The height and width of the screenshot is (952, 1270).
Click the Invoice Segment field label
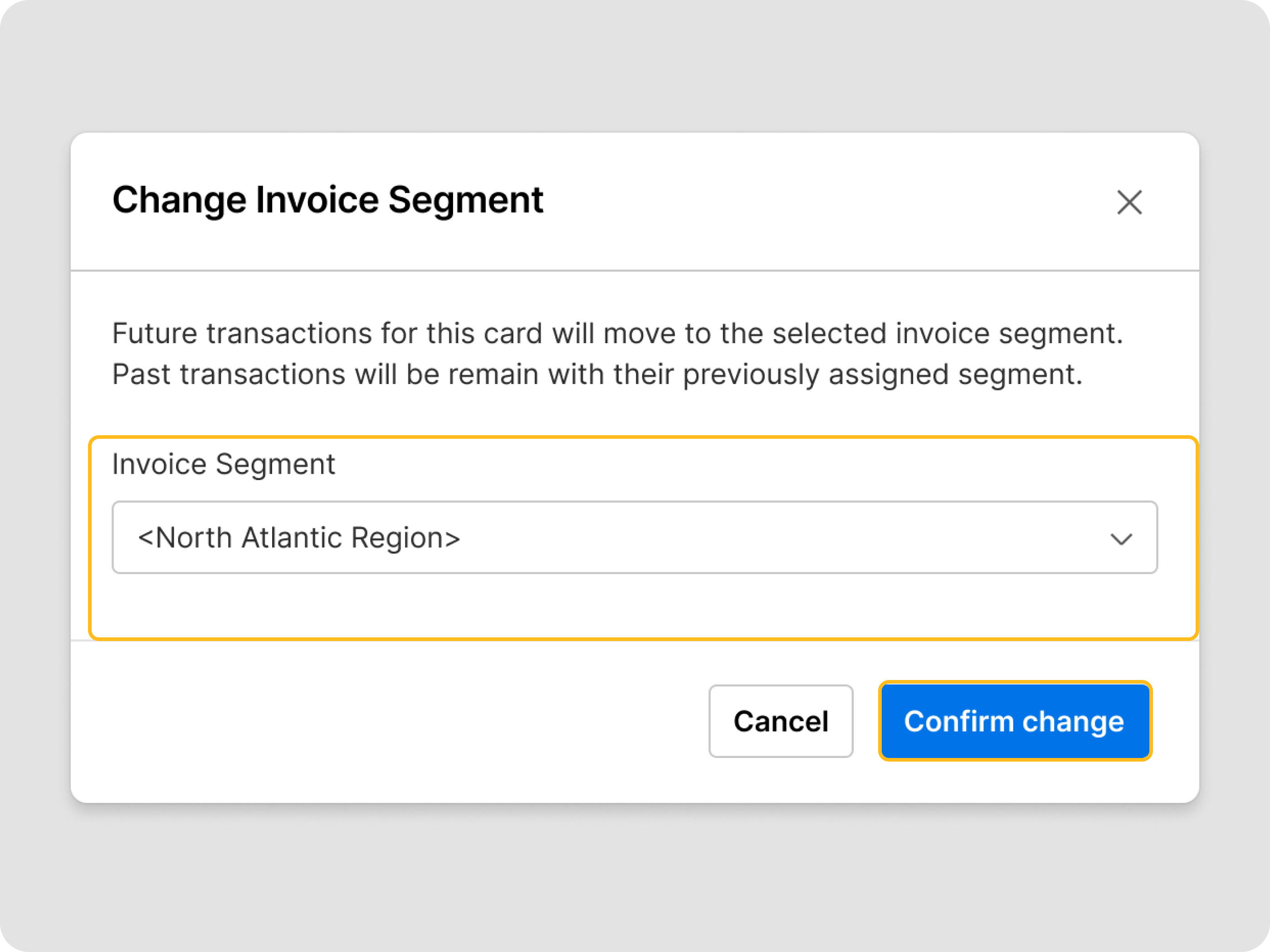pyautogui.click(x=223, y=464)
